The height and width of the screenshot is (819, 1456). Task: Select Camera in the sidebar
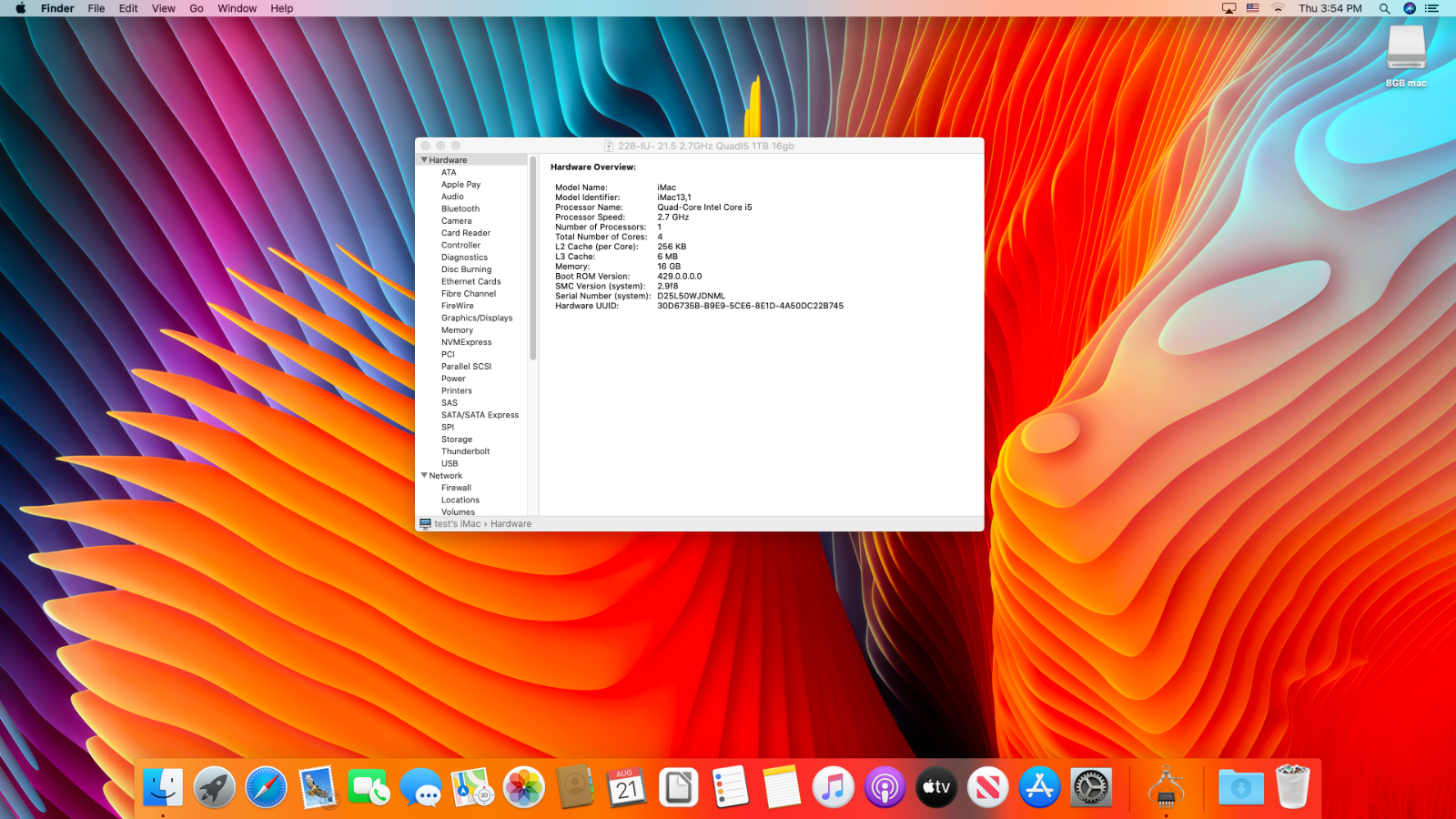coord(457,221)
